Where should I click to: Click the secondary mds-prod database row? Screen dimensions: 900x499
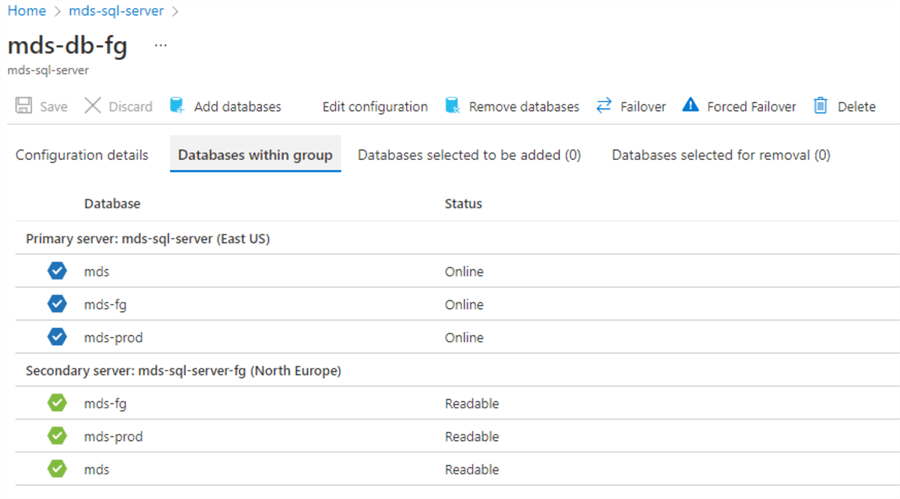113,436
